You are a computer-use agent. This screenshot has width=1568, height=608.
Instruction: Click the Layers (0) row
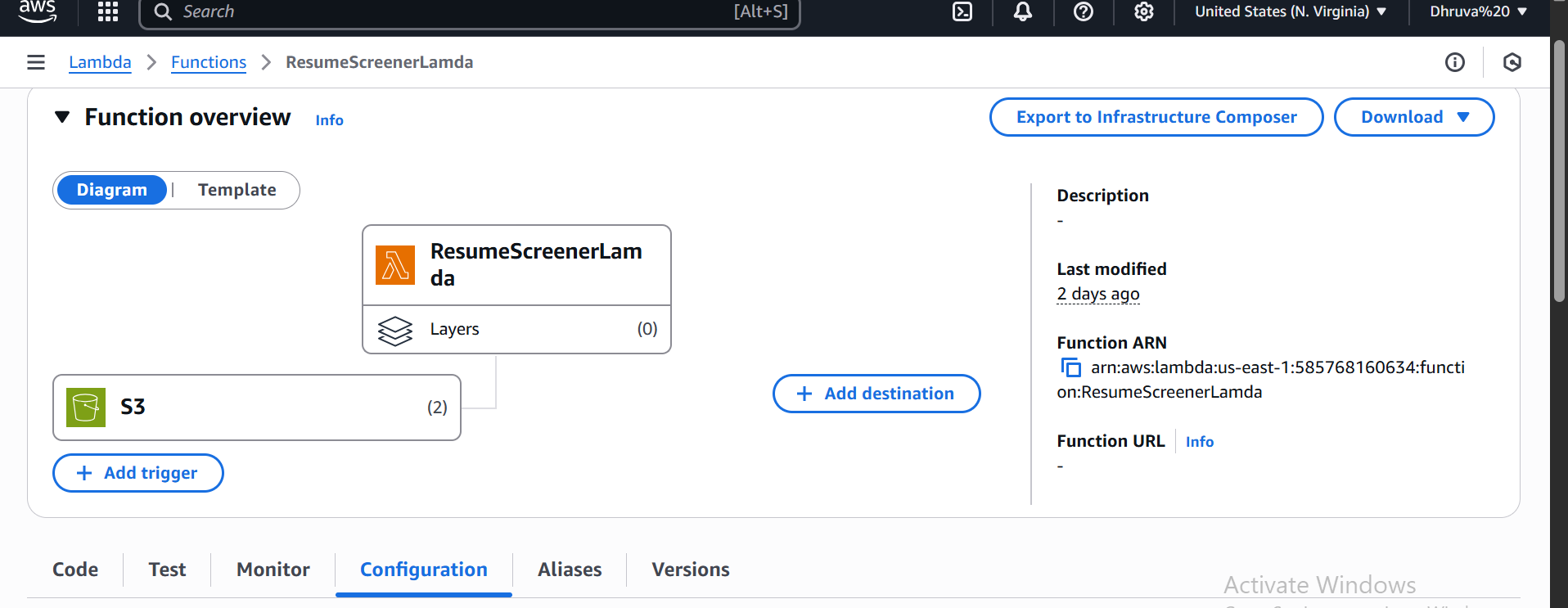coord(516,330)
